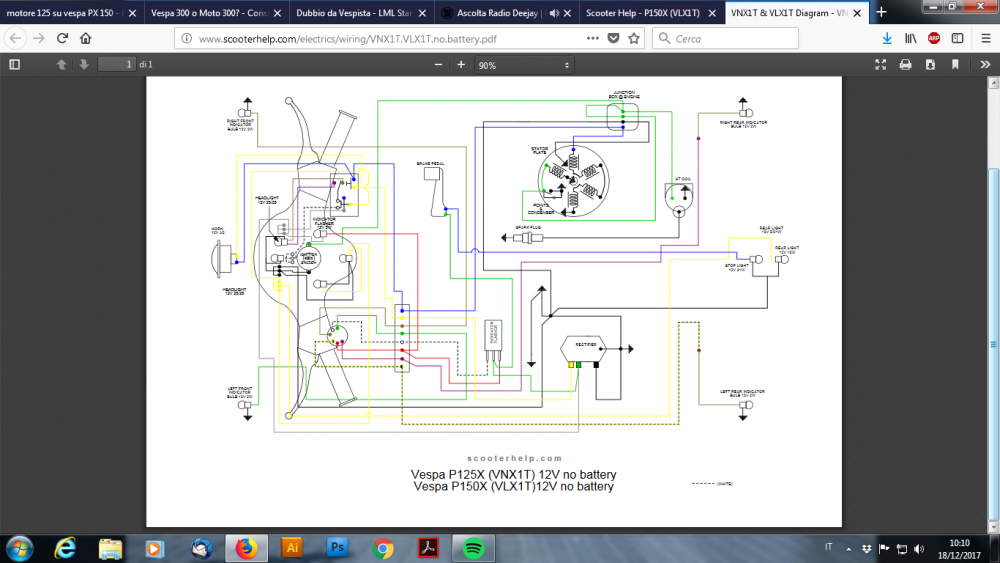This screenshot has height=563, width=1000.
Task: Click the Vespa P125X (VNX1T) title text
Action: tap(513, 474)
